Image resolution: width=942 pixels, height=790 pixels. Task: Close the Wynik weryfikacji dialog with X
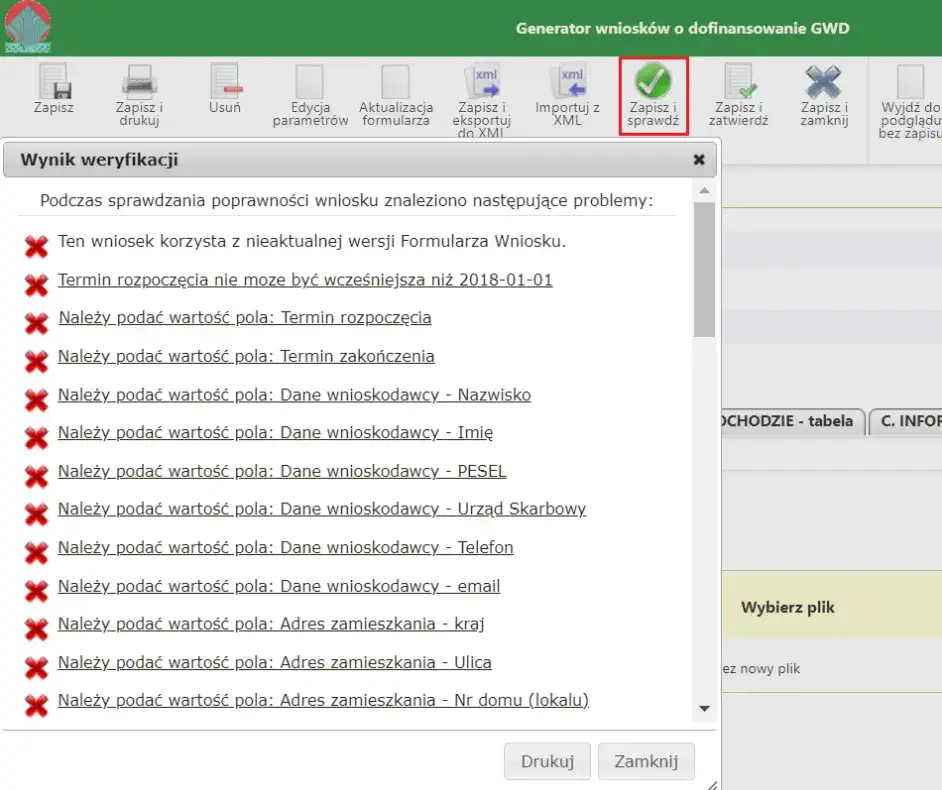pos(699,160)
